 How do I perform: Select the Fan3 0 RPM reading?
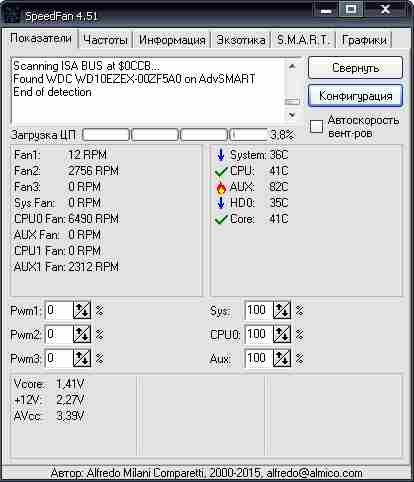point(57,187)
